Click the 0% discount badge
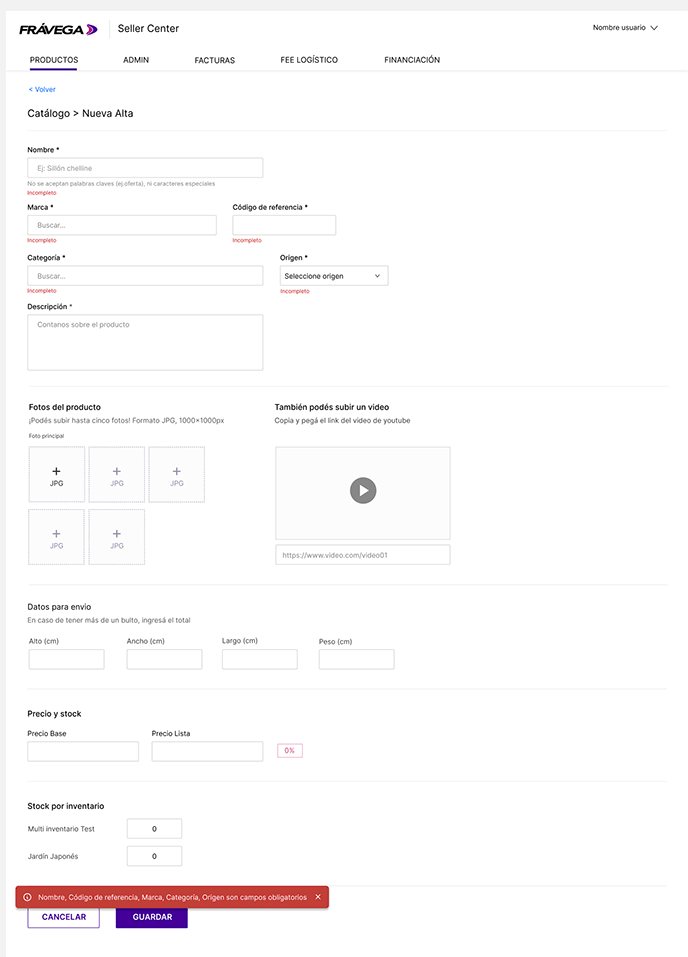 [290, 751]
